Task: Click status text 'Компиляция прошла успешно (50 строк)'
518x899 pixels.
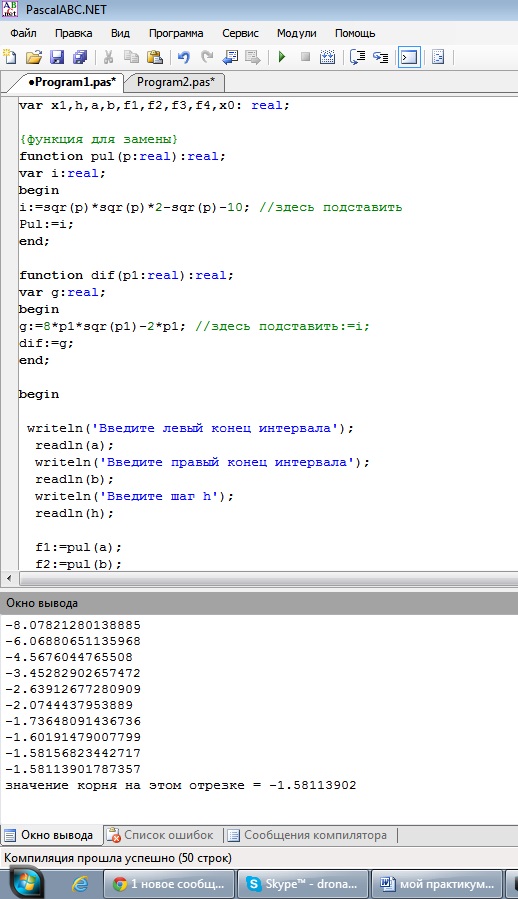Action: (x=118, y=858)
